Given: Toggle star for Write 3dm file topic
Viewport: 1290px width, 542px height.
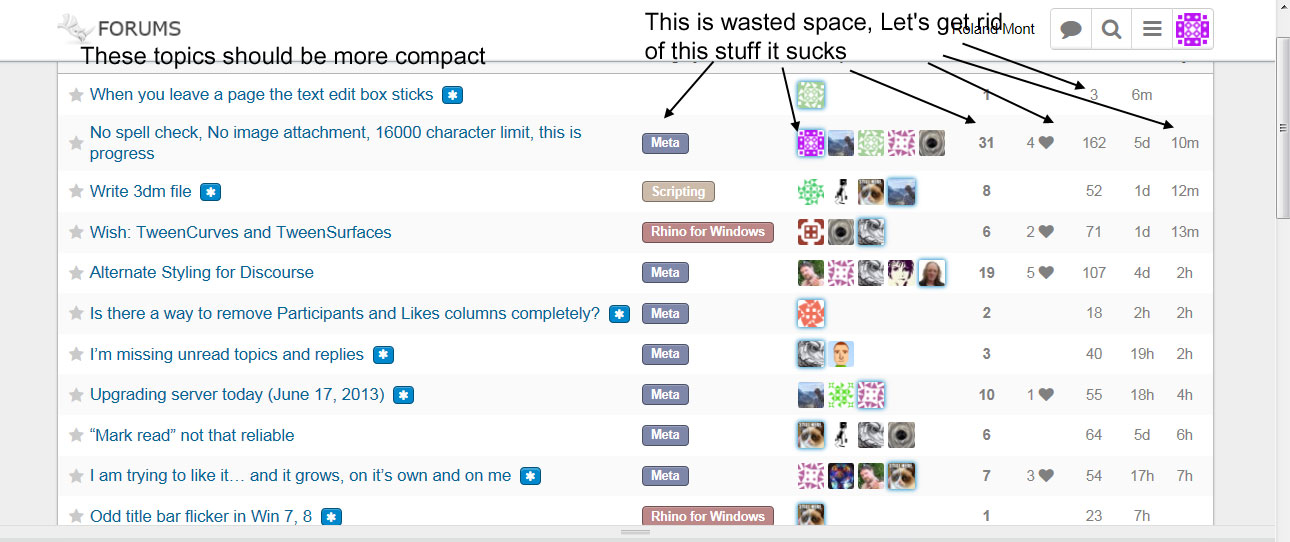Looking at the screenshot, I should (76, 192).
